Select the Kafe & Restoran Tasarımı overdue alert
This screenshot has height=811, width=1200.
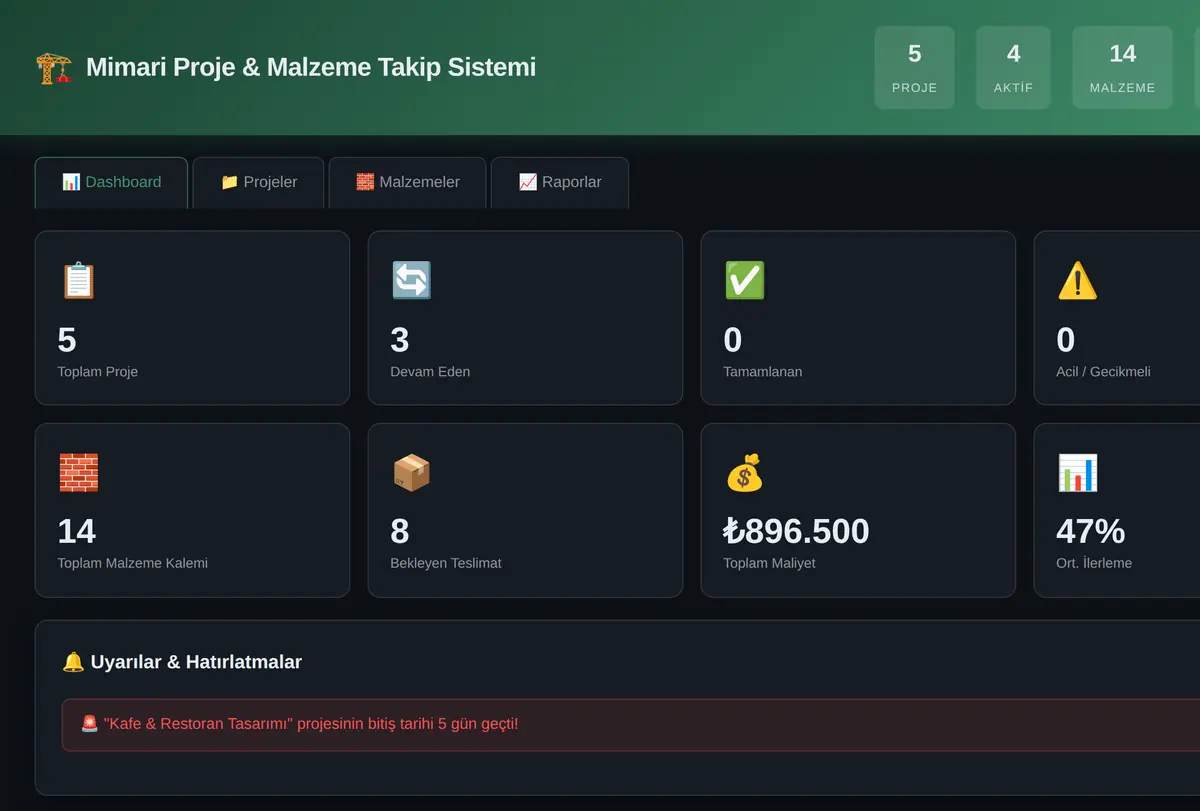click(x=631, y=724)
